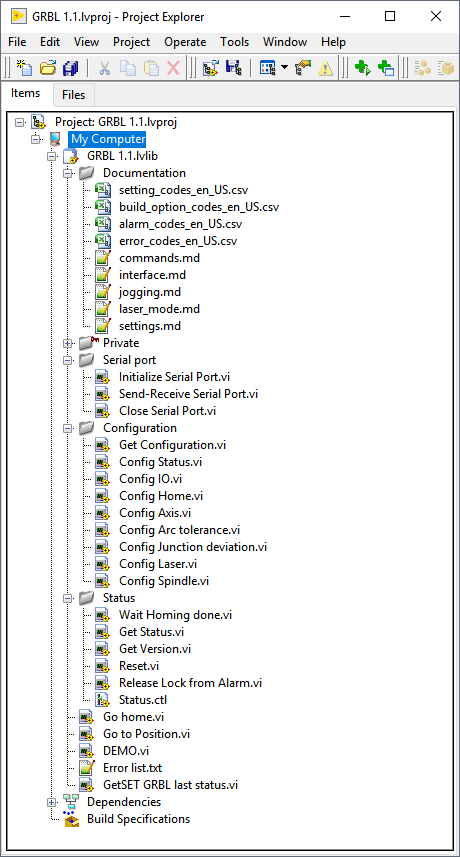Collapse the My Computer tree node
Viewport: 460px width, 857px height.
[x=36, y=139]
